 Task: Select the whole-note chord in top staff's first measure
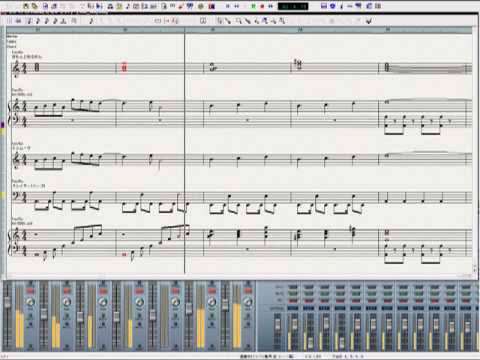(37, 67)
